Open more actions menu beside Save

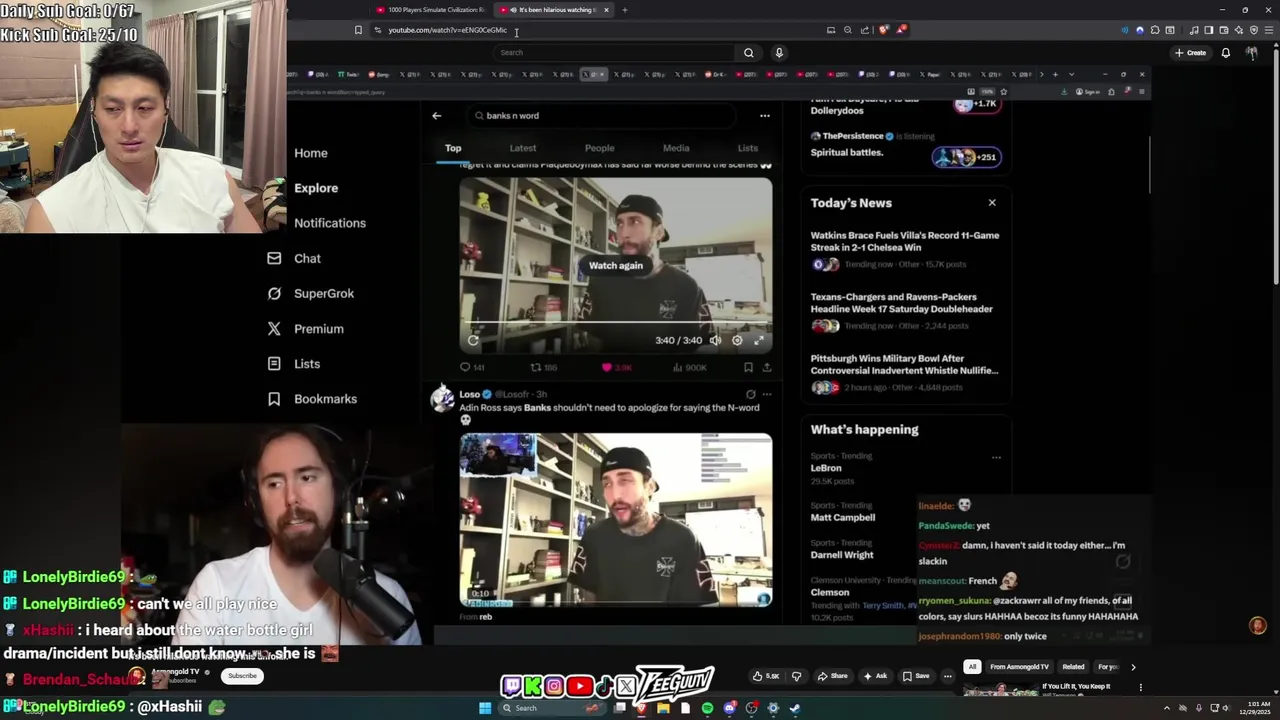948,676
